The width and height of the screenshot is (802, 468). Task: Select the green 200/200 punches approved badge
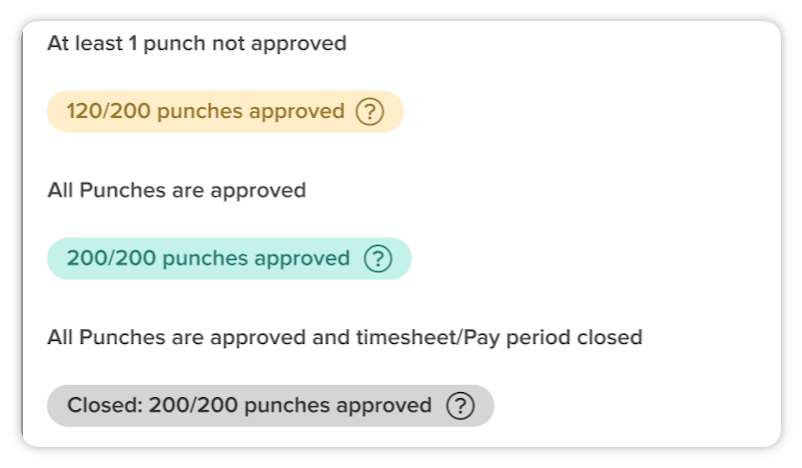point(229,258)
